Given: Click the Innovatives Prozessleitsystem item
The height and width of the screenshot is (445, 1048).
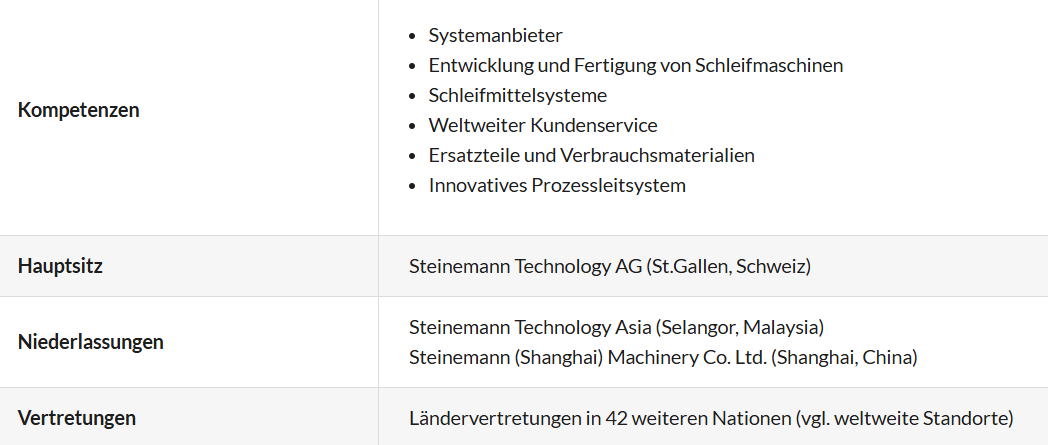Looking at the screenshot, I should pyautogui.click(x=557, y=185).
